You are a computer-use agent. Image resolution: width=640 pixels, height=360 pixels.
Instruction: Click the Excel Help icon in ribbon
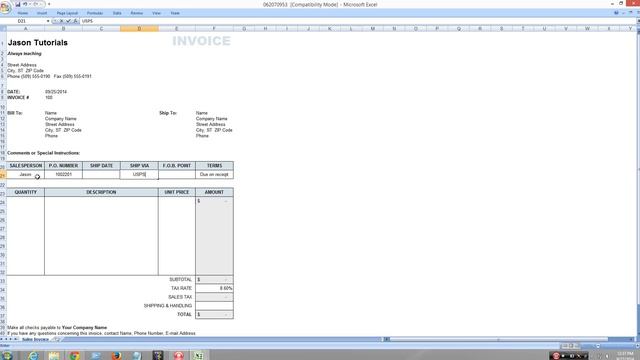point(616,13)
